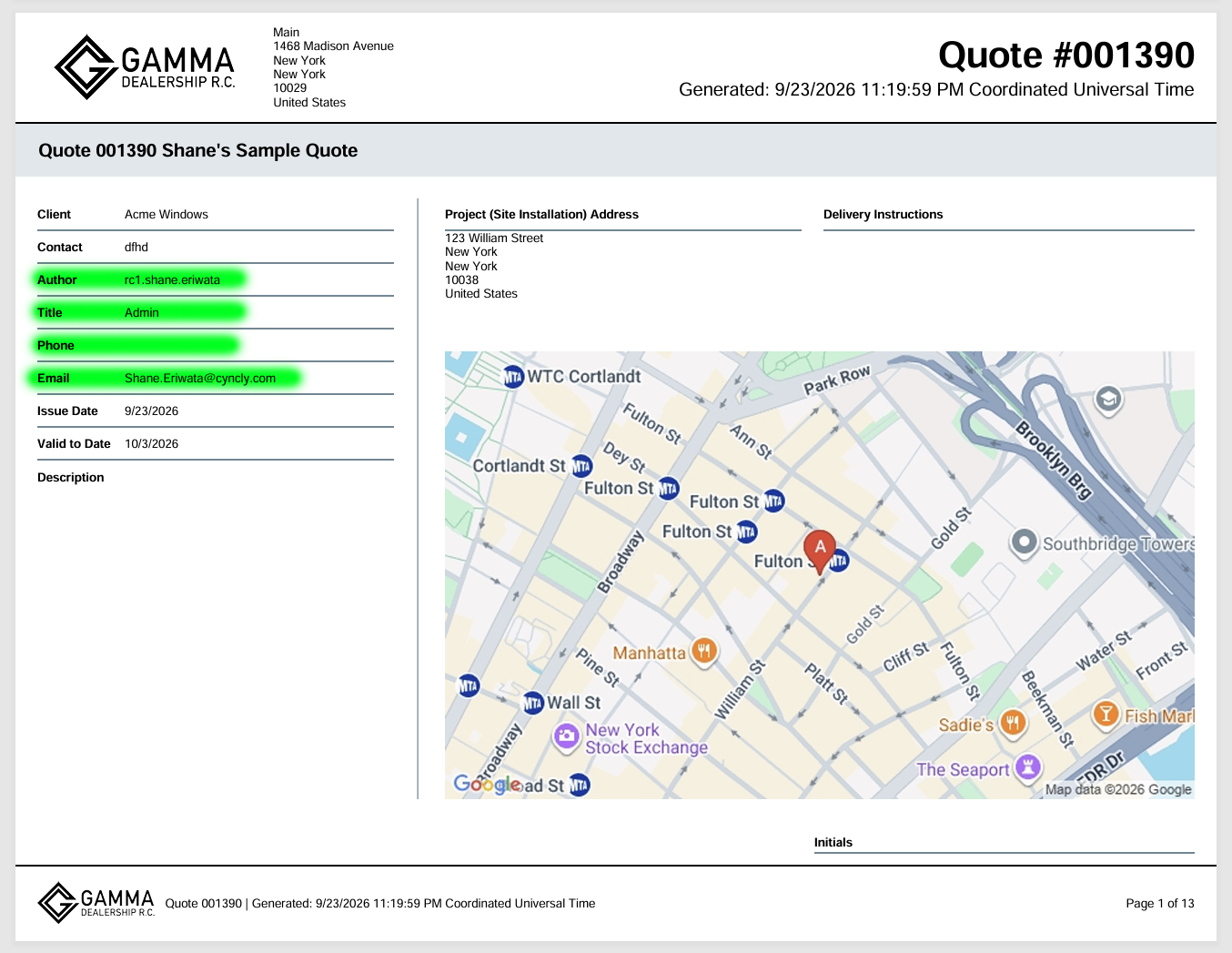Click the heading 'Quote 001390 Shane's Sample Quote'
The width and height of the screenshot is (1232, 953).
[197, 150]
